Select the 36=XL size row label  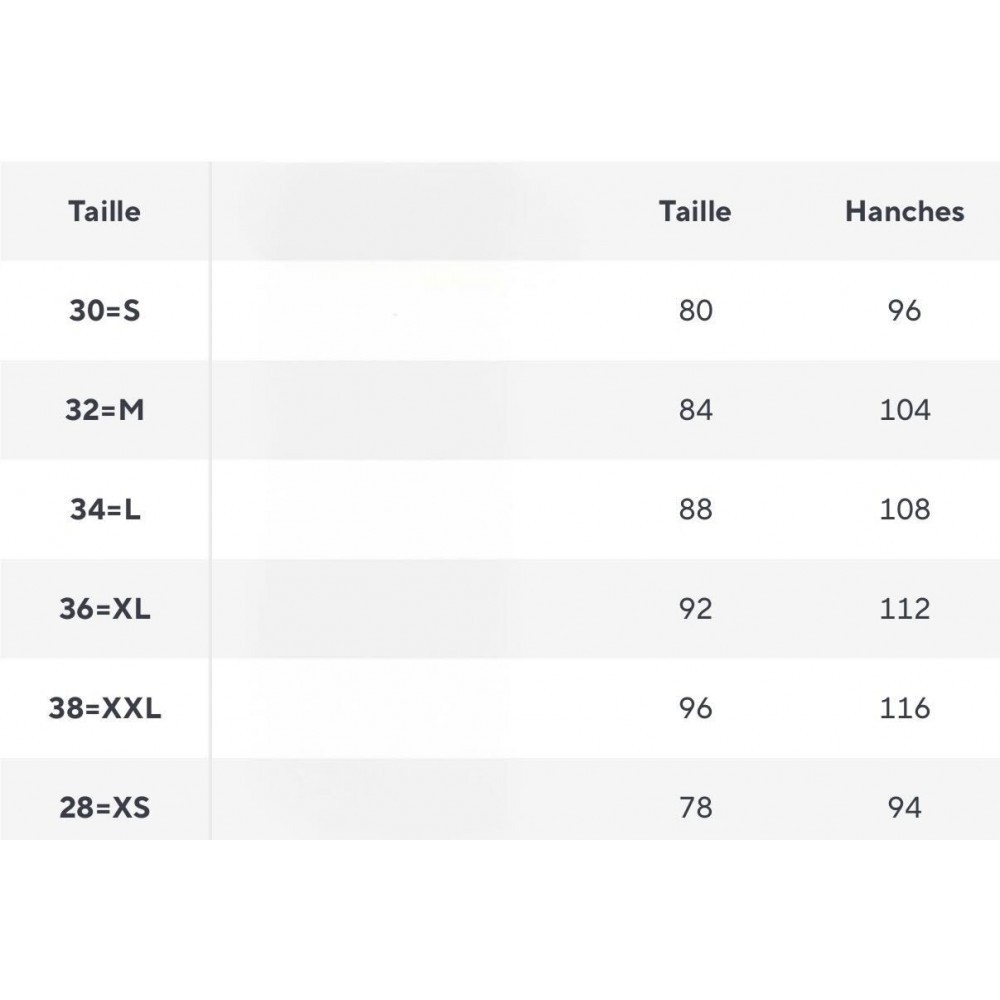point(105,608)
